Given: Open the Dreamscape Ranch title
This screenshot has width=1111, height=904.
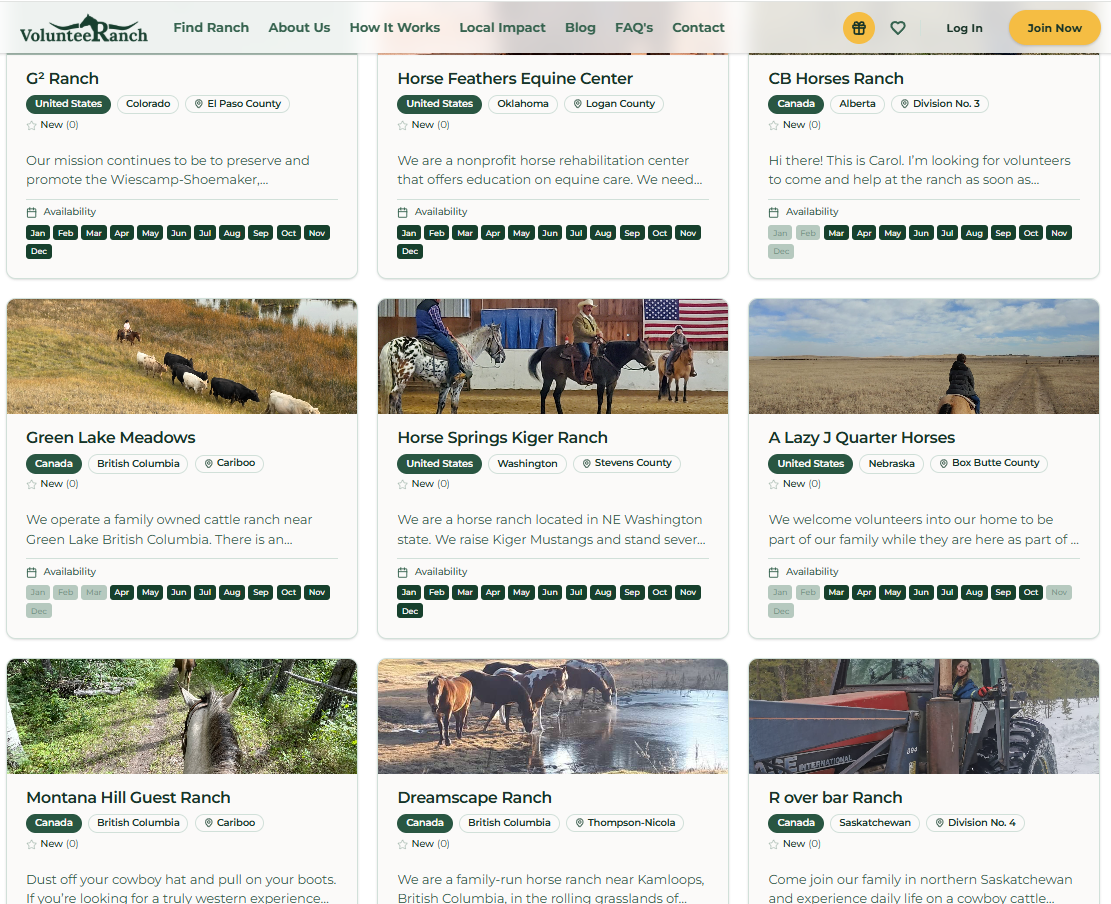Looking at the screenshot, I should click(x=474, y=798).
